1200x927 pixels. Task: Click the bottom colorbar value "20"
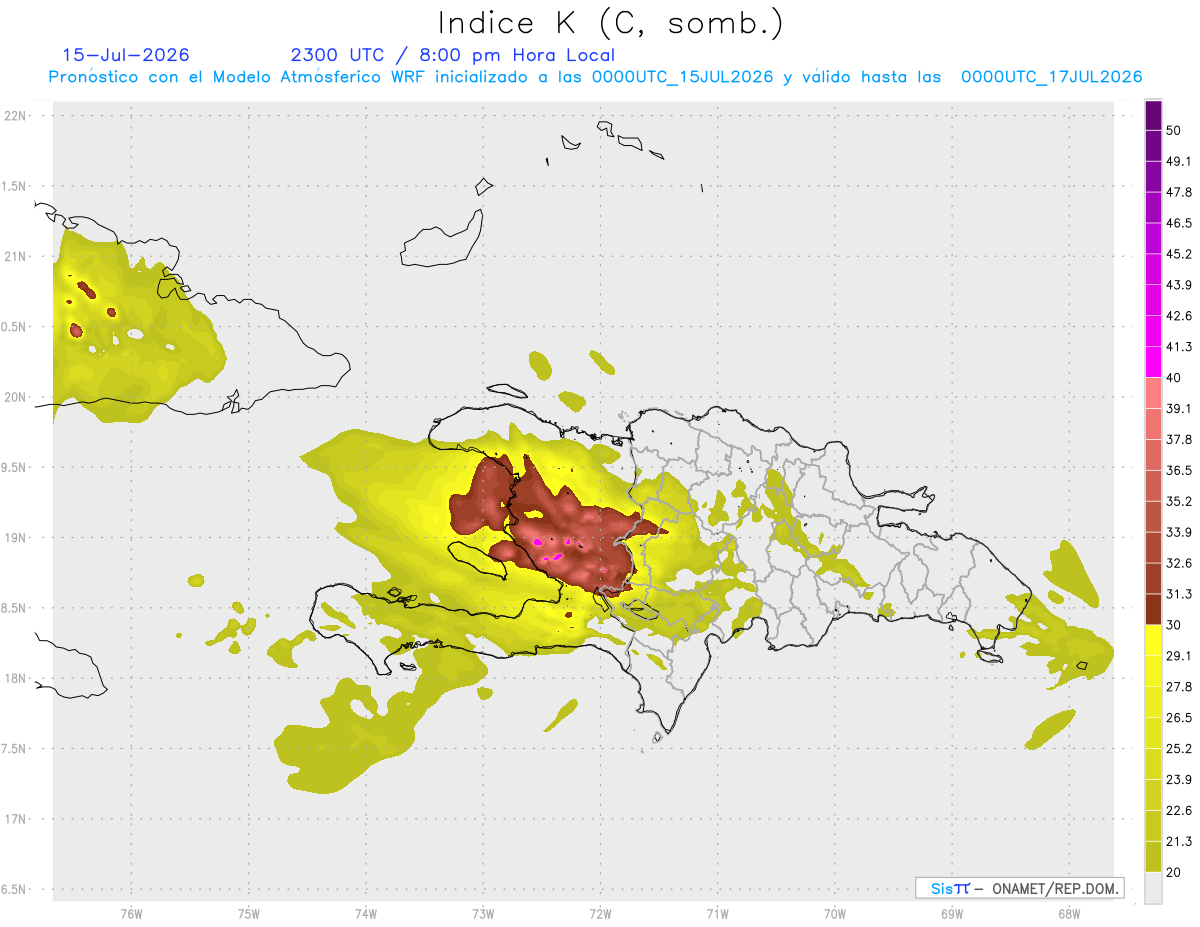(x=1175, y=872)
